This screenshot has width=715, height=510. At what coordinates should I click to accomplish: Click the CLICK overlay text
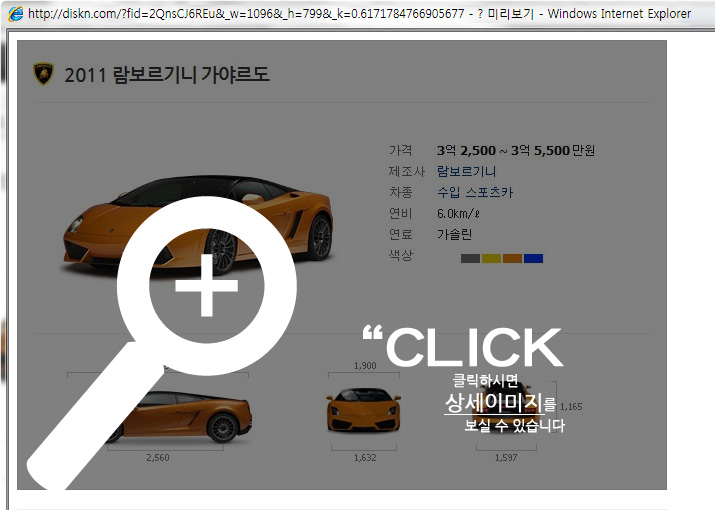tap(464, 347)
